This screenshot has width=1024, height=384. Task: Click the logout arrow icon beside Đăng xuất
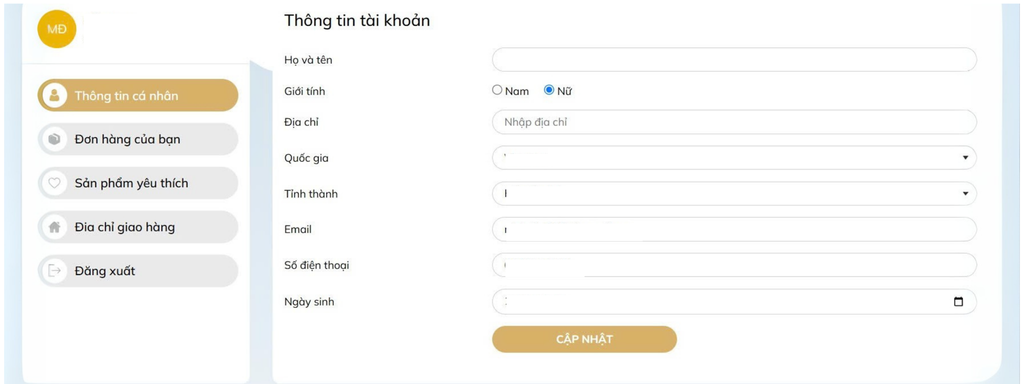[x=54, y=271]
